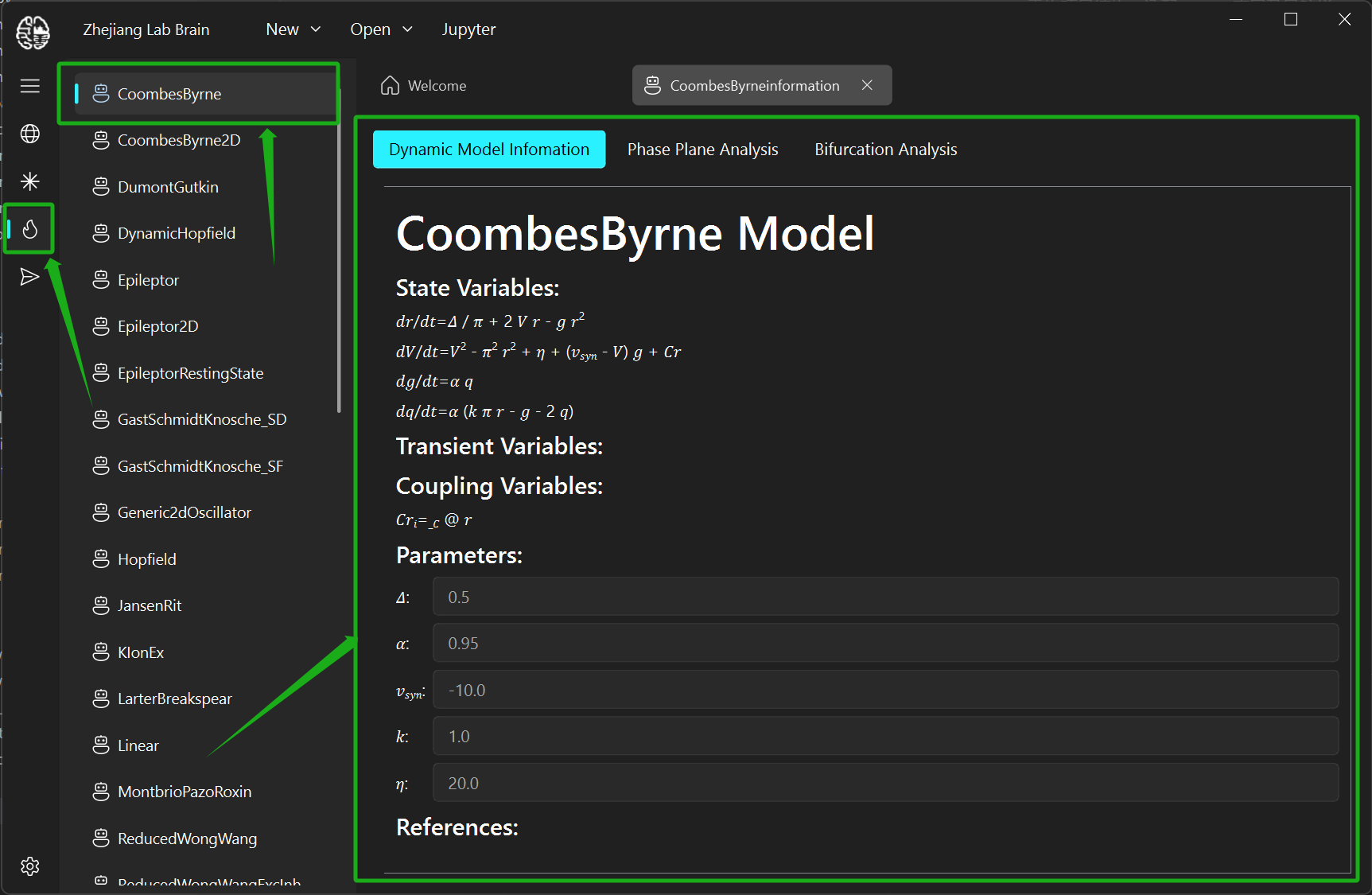This screenshot has width=1372, height=895.
Task: Switch to the Phase Plane Analysis tab
Action: pyautogui.click(x=702, y=150)
